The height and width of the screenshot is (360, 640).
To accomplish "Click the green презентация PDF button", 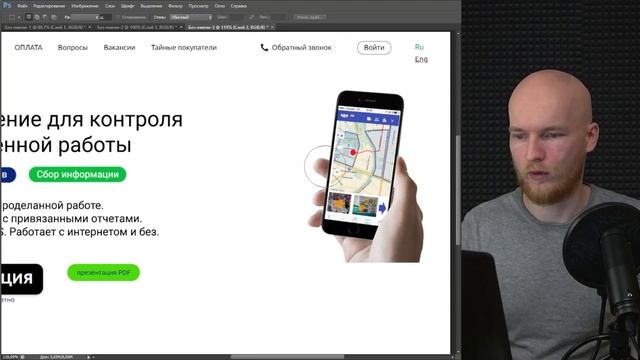I will point(103,272).
